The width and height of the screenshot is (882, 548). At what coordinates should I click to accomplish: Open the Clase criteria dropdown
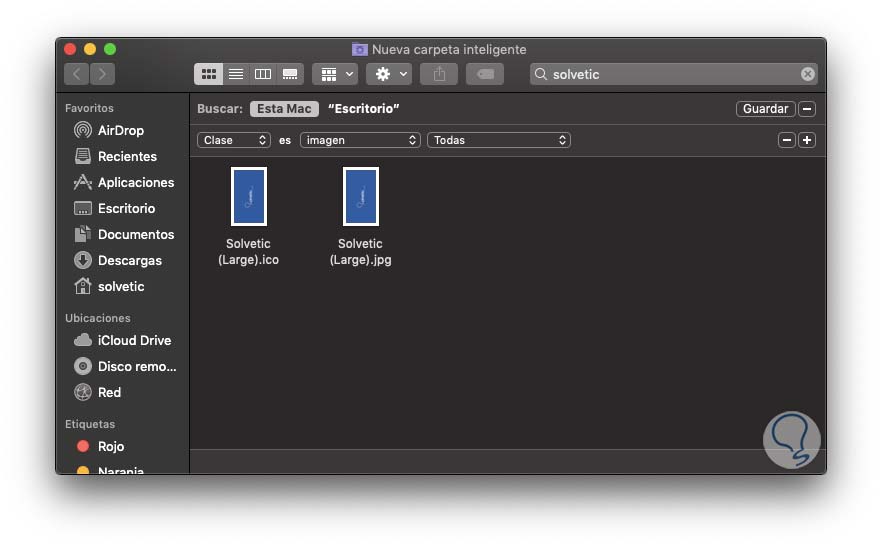click(233, 140)
